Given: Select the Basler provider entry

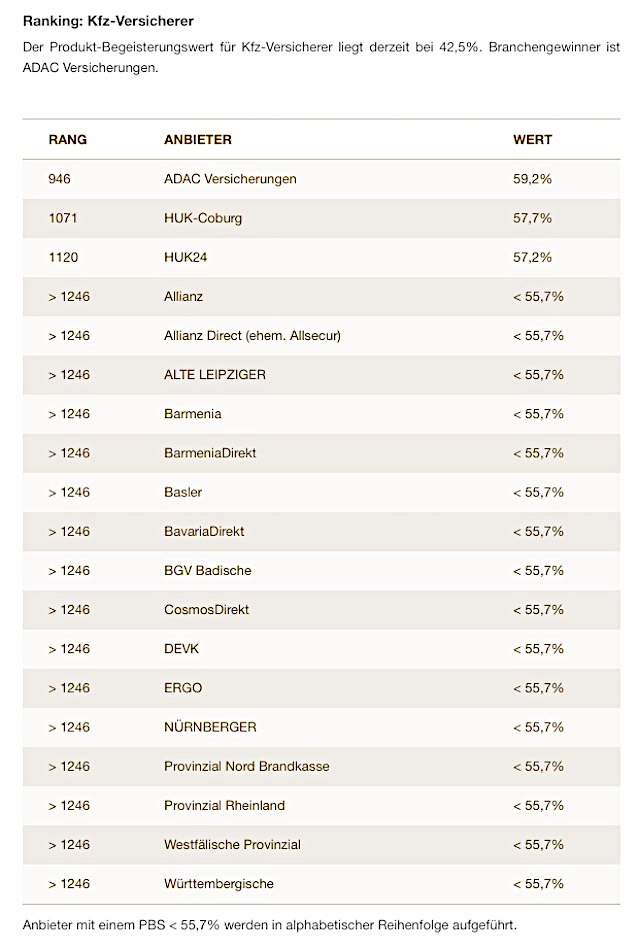Looking at the screenshot, I should click(x=183, y=492).
